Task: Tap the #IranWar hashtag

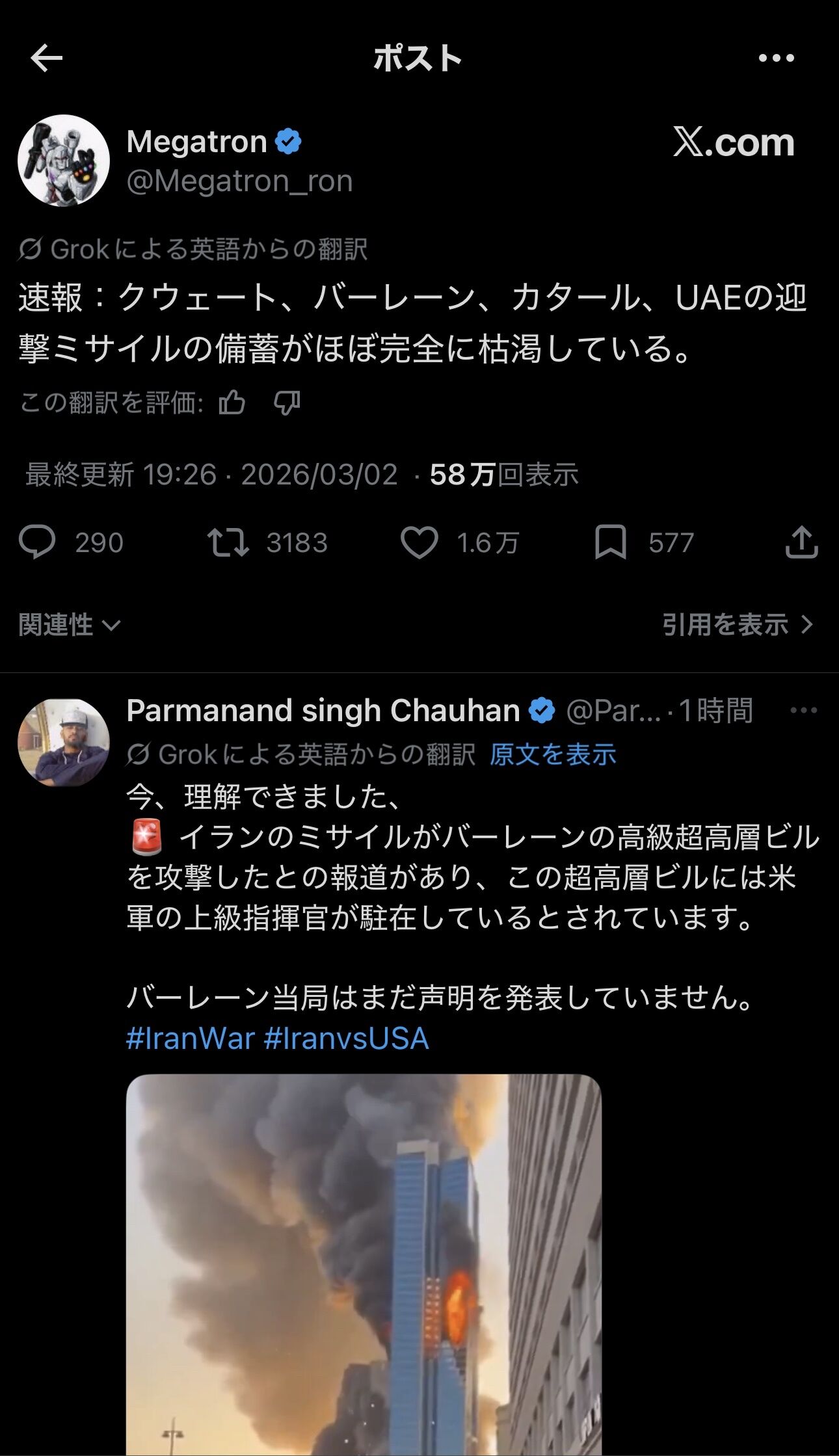Action: [190, 1039]
